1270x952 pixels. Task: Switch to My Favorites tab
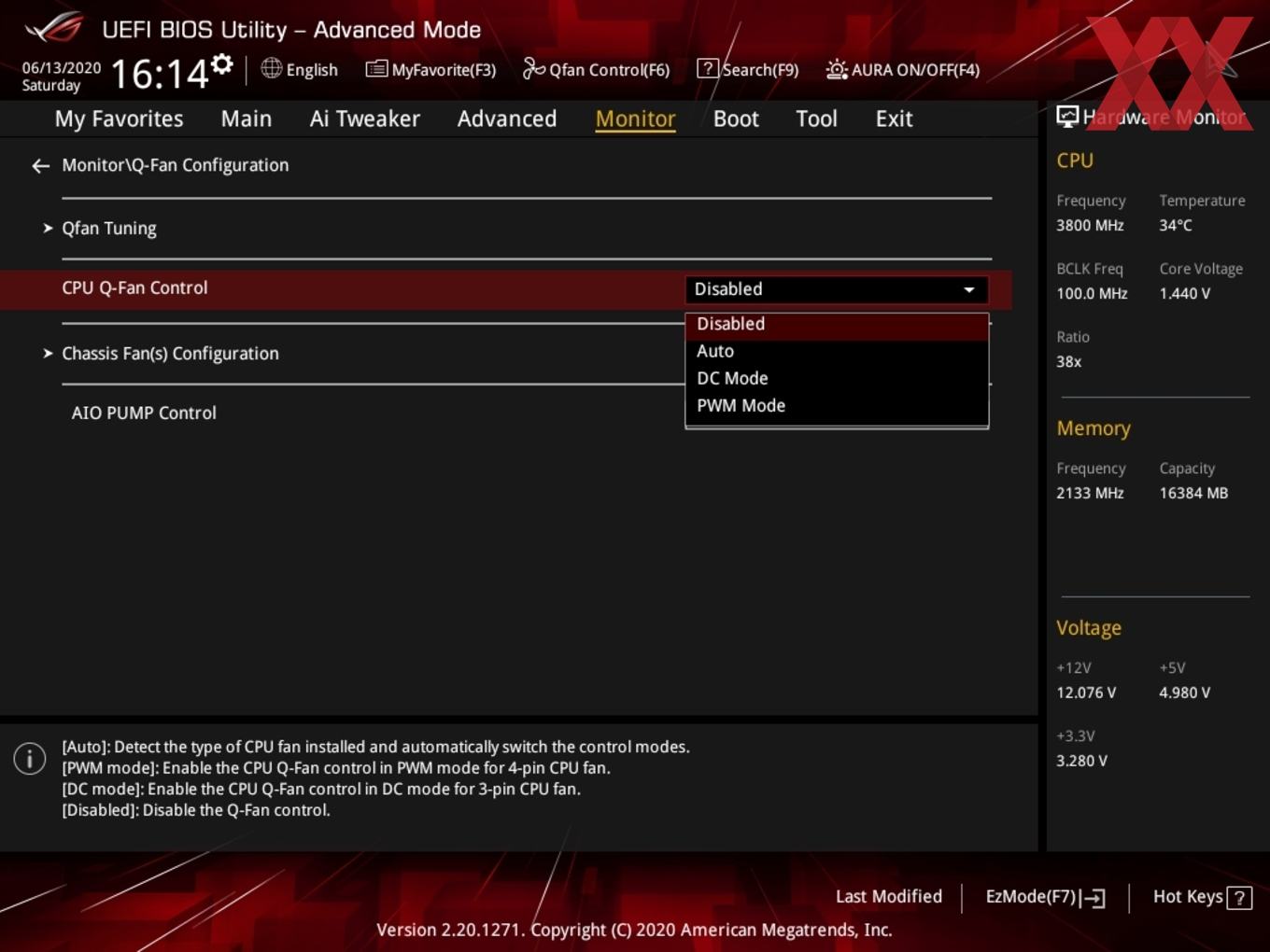(119, 119)
